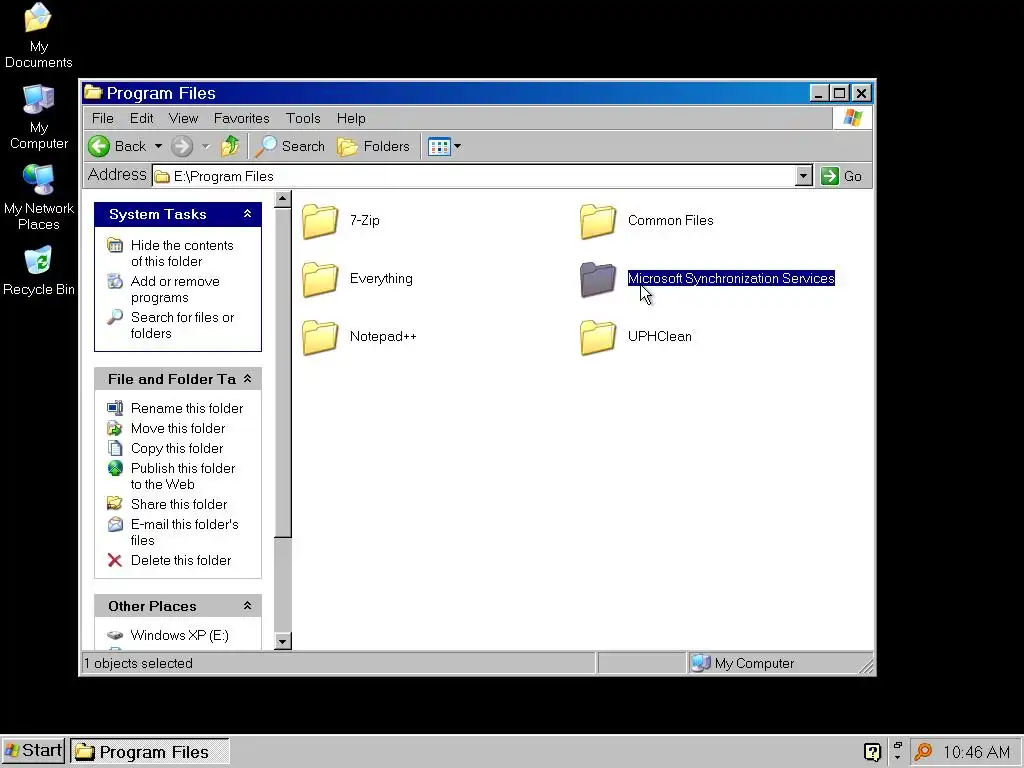1024x768 pixels.
Task: Open the Back history dropdown arrow
Action: [158, 146]
